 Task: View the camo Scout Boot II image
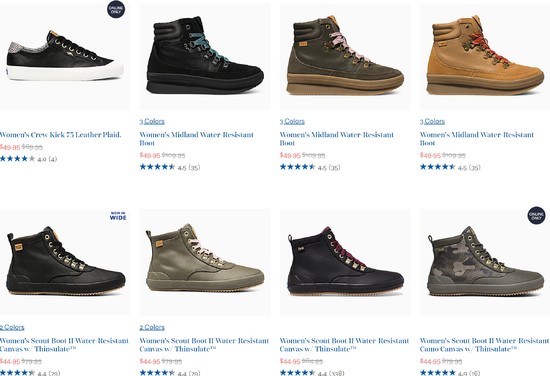click(485, 261)
